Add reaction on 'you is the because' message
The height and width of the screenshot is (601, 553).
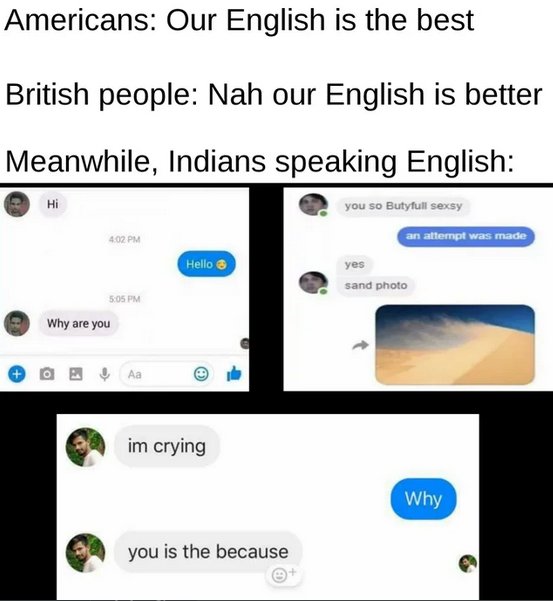click(284, 574)
